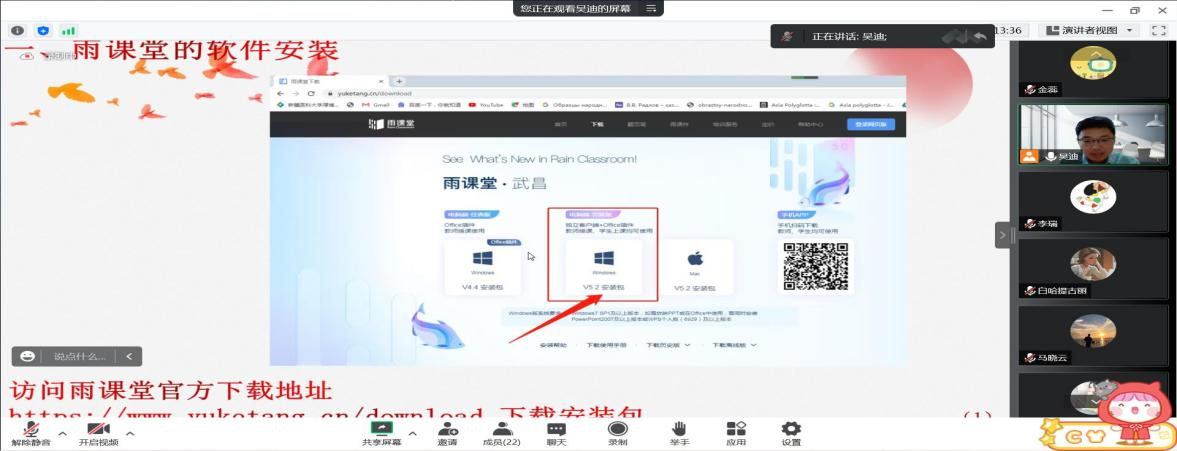Click the QR code on download page
Screen dimensions: 1177x451
click(x=815, y=266)
